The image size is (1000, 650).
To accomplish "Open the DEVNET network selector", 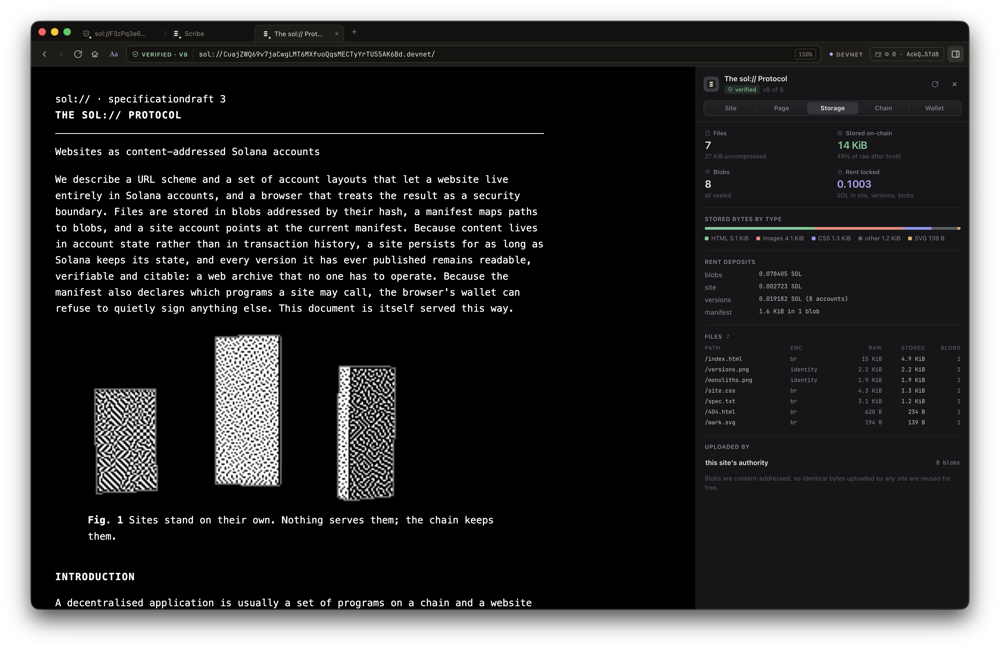I will coord(846,54).
